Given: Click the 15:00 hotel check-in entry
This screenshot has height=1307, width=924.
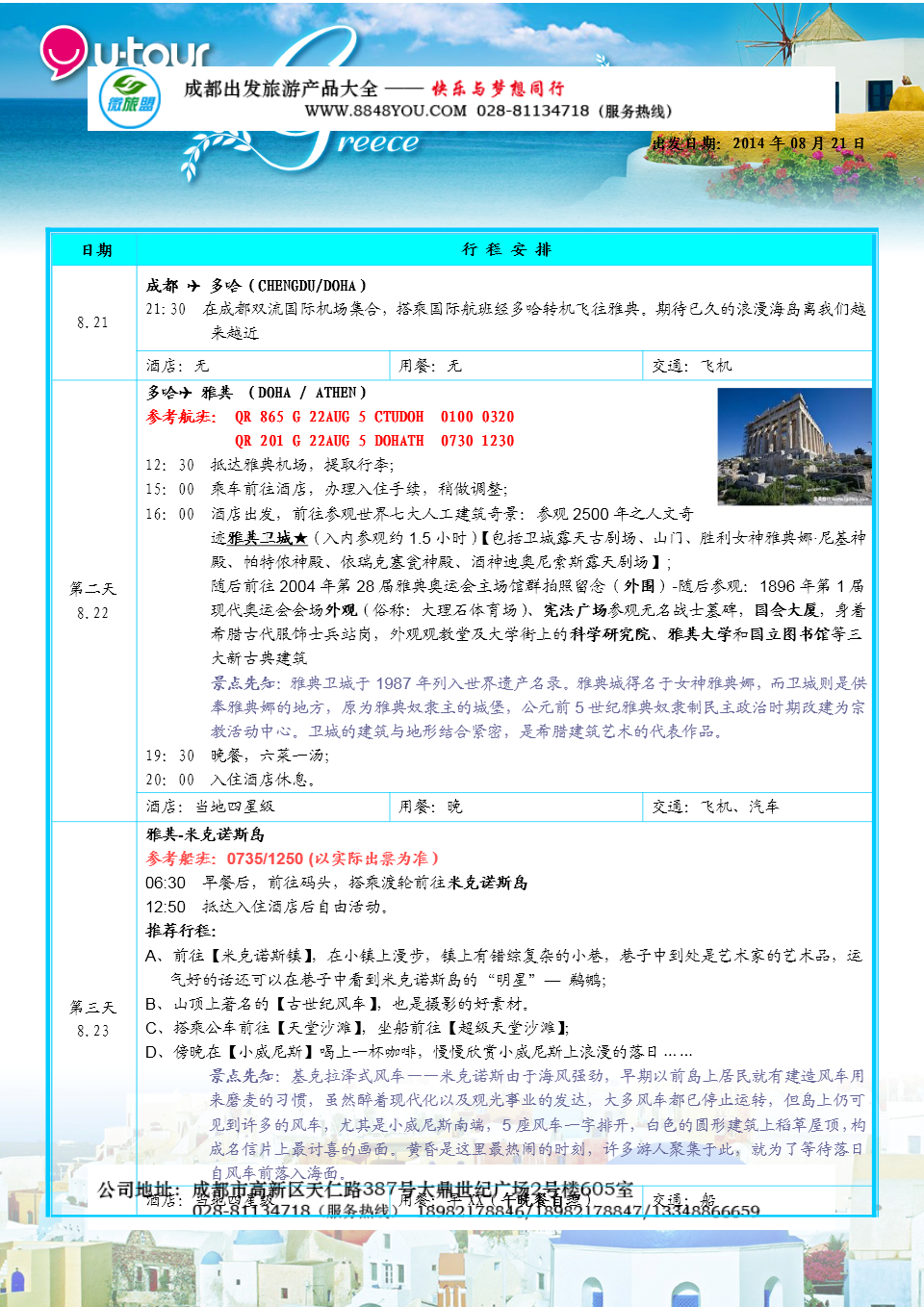Looking at the screenshot, I should pyautogui.click(x=326, y=489).
